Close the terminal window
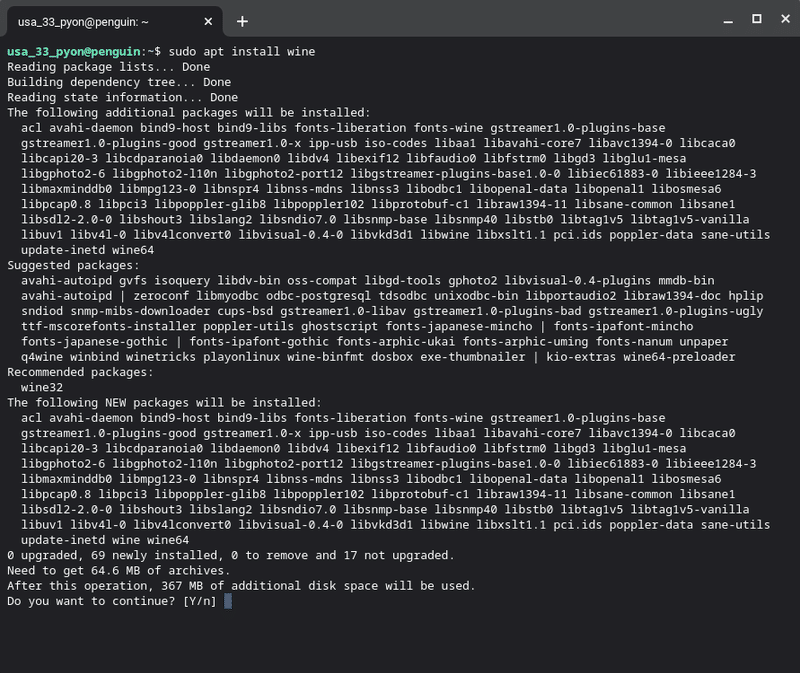Viewport: 800px width, 673px height. click(x=785, y=19)
